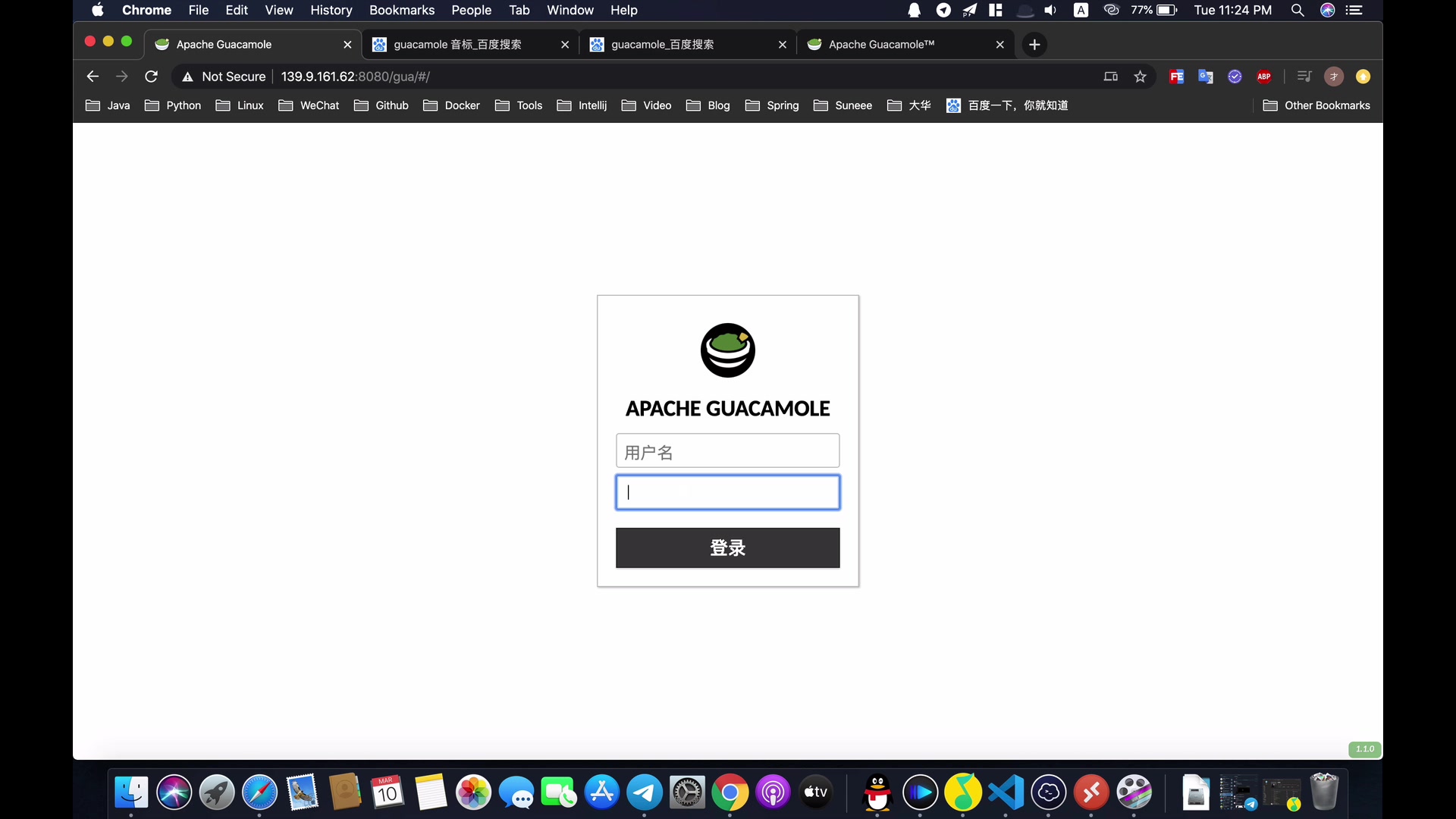The width and height of the screenshot is (1456, 819).
Task: Expand the Other Bookmarks folder
Action: pyautogui.click(x=1316, y=105)
